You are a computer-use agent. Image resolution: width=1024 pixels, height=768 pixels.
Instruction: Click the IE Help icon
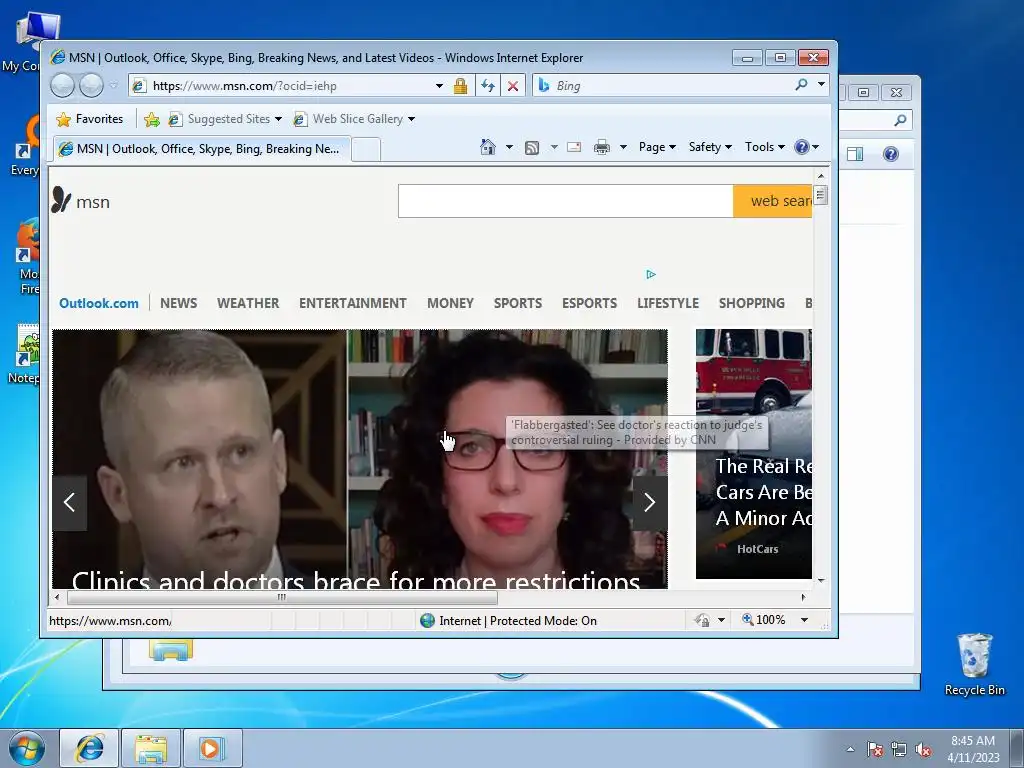pos(802,147)
